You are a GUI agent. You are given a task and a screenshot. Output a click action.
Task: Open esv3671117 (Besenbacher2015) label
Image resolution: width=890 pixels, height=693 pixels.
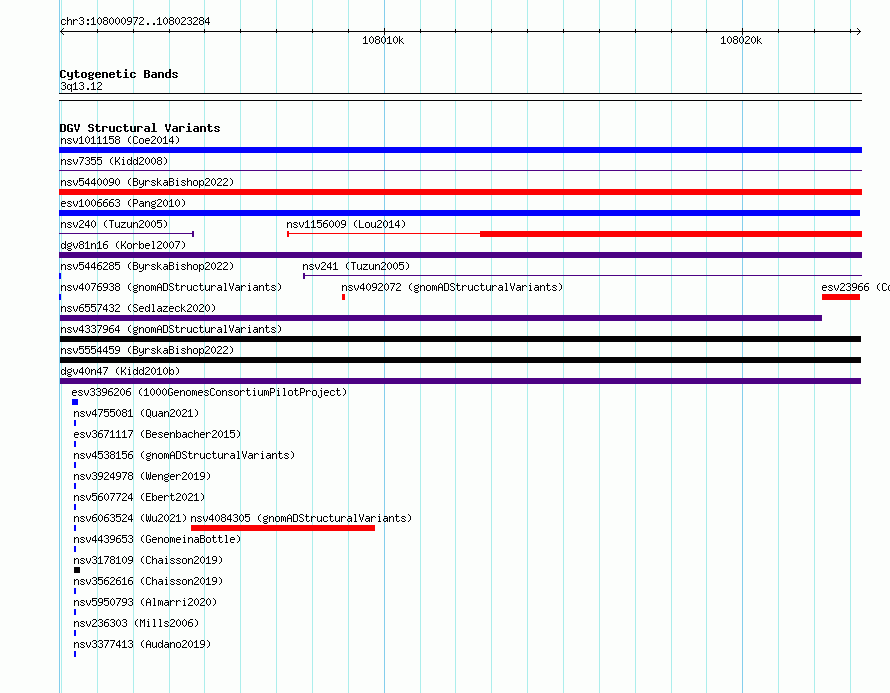tap(157, 434)
